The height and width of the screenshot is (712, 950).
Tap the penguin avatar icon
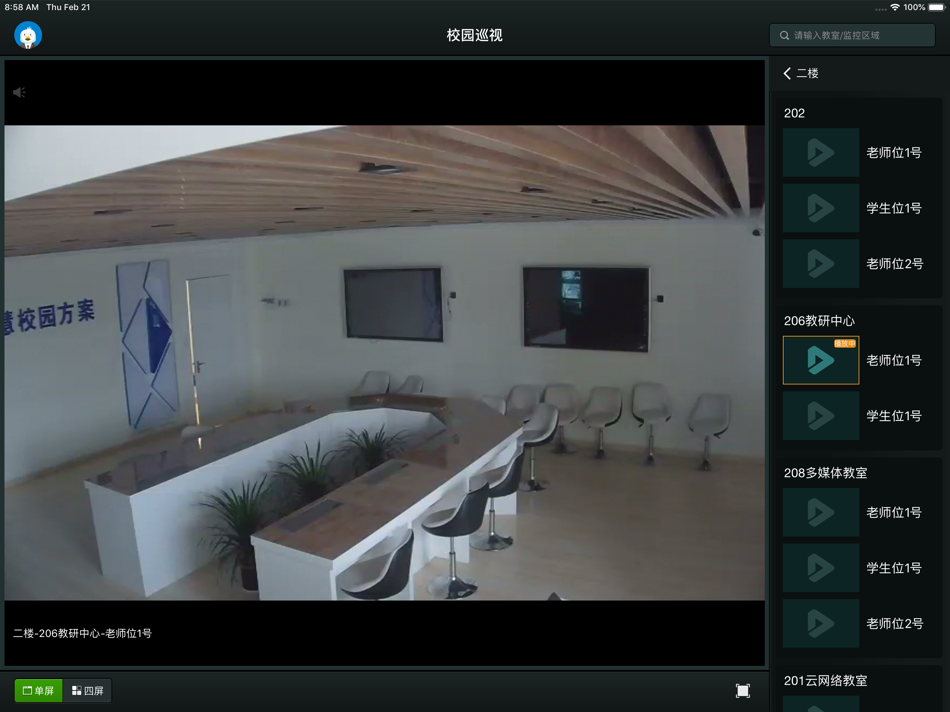click(x=28, y=35)
